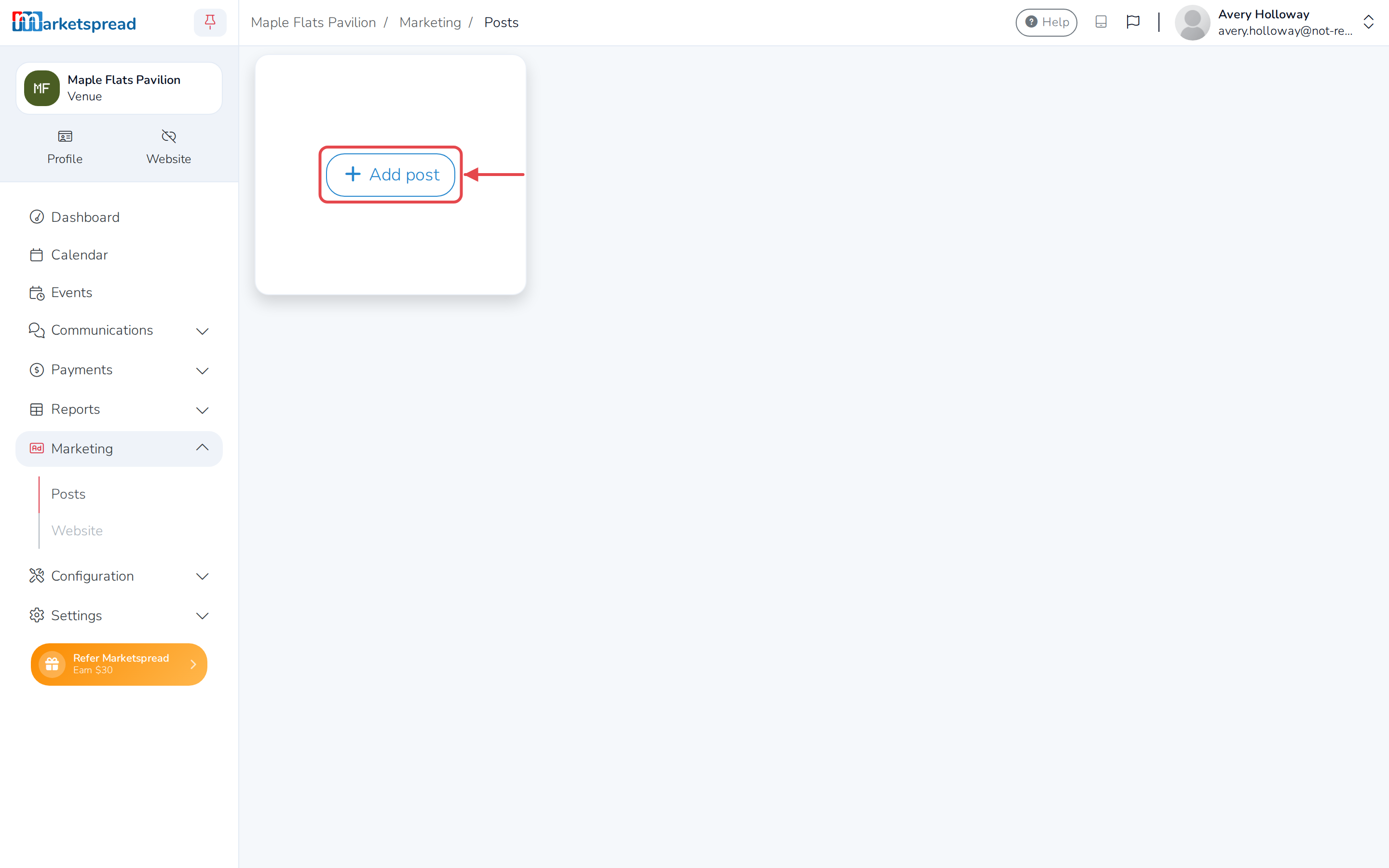Click the Events calendar-clock icon
Screen dimensions: 1389x868
tap(37, 293)
